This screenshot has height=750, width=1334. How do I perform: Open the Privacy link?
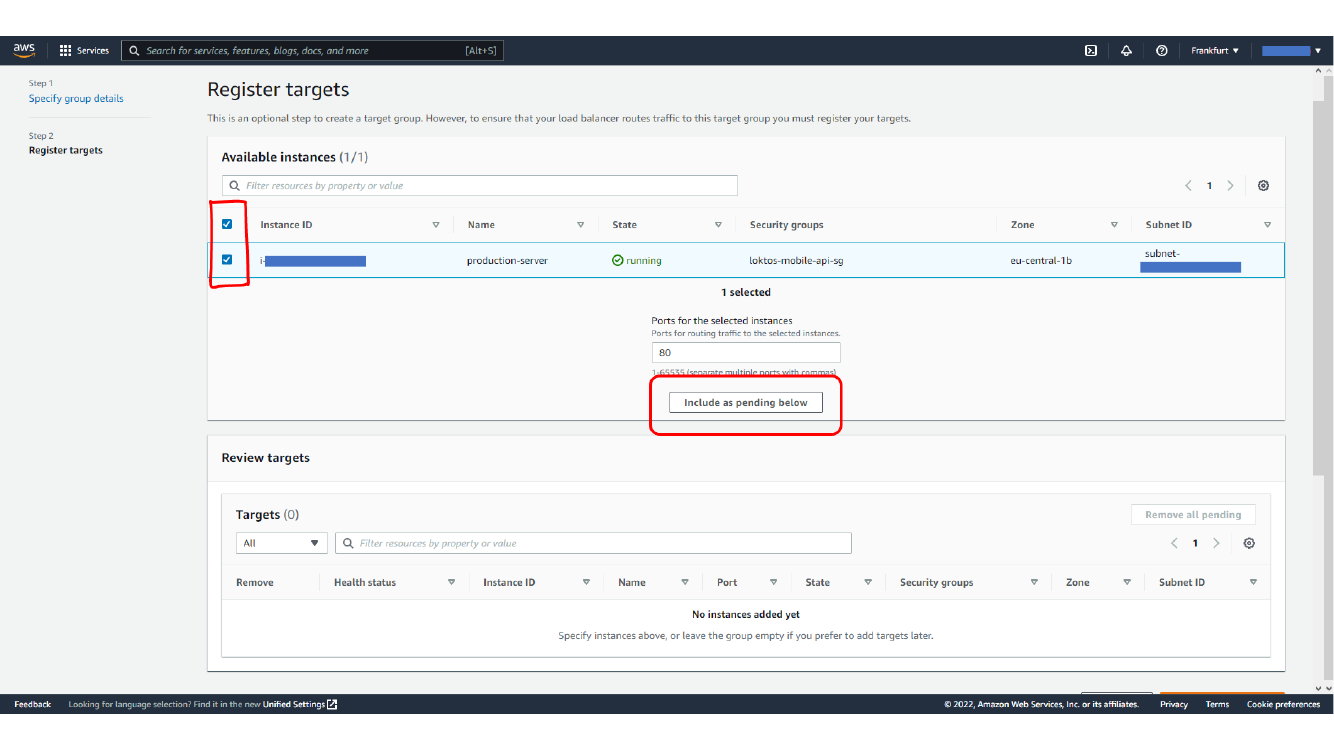pyautogui.click(x=1174, y=704)
